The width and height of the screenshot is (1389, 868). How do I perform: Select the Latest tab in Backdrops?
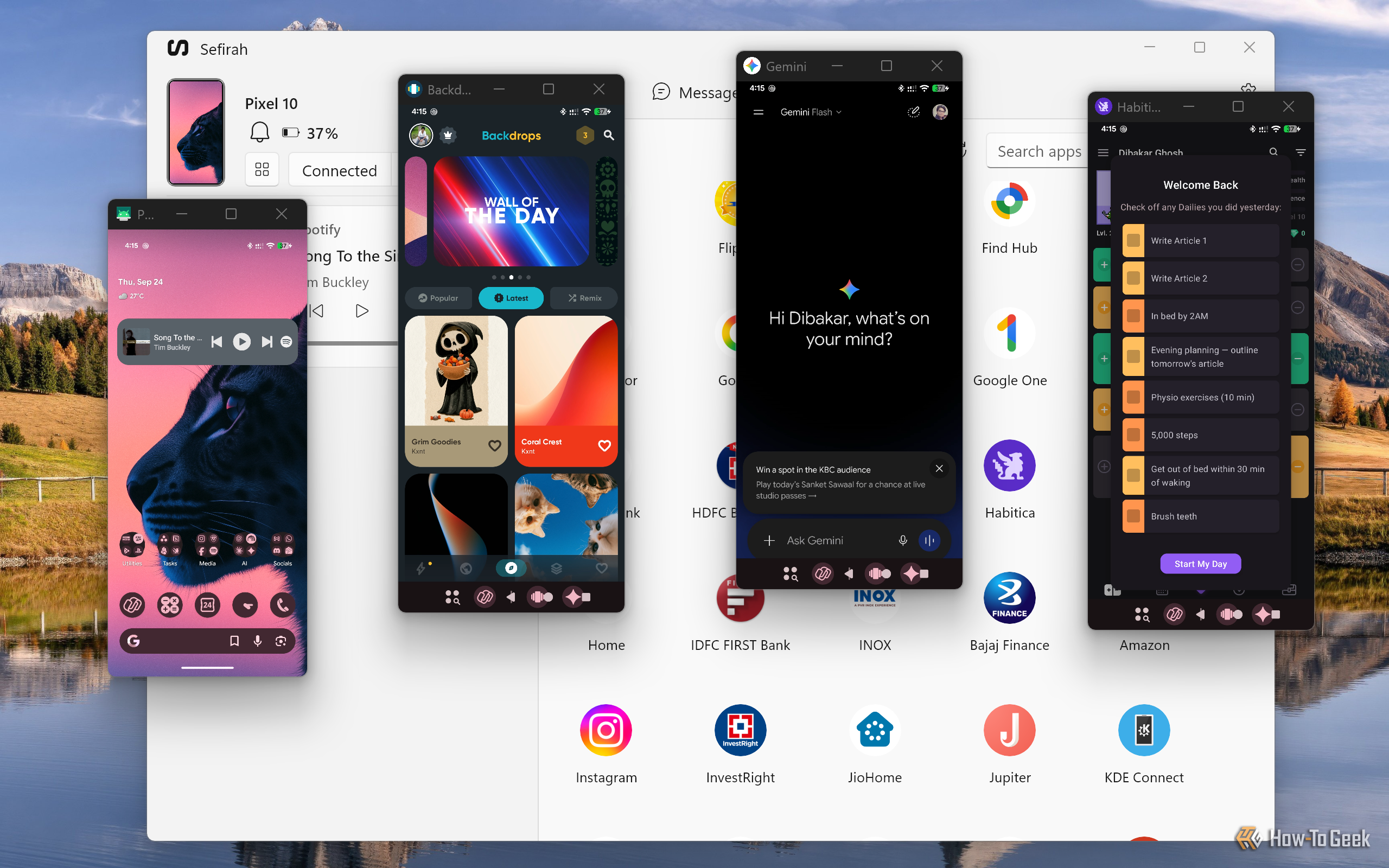pyautogui.click(x=511, y=298)
